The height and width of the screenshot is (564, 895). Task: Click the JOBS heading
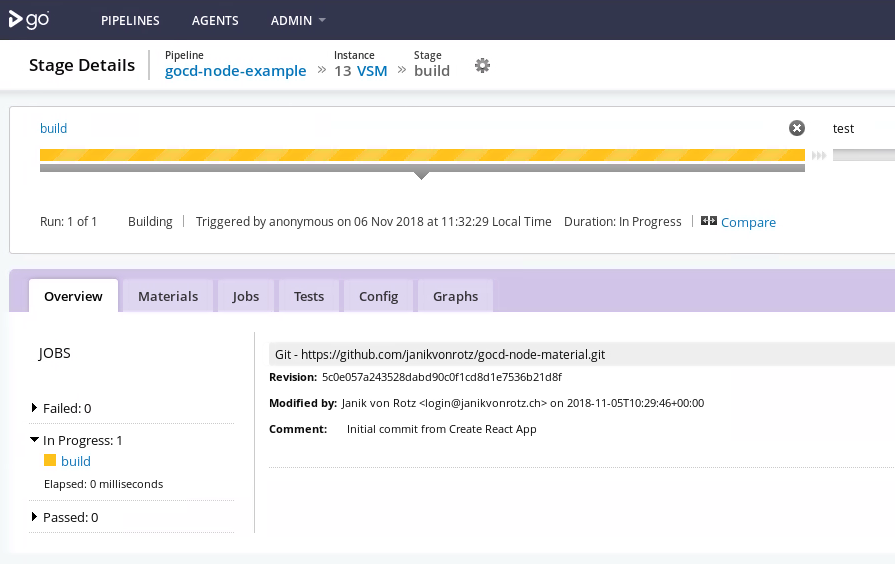pyautogui.click(x=55, y=353)
